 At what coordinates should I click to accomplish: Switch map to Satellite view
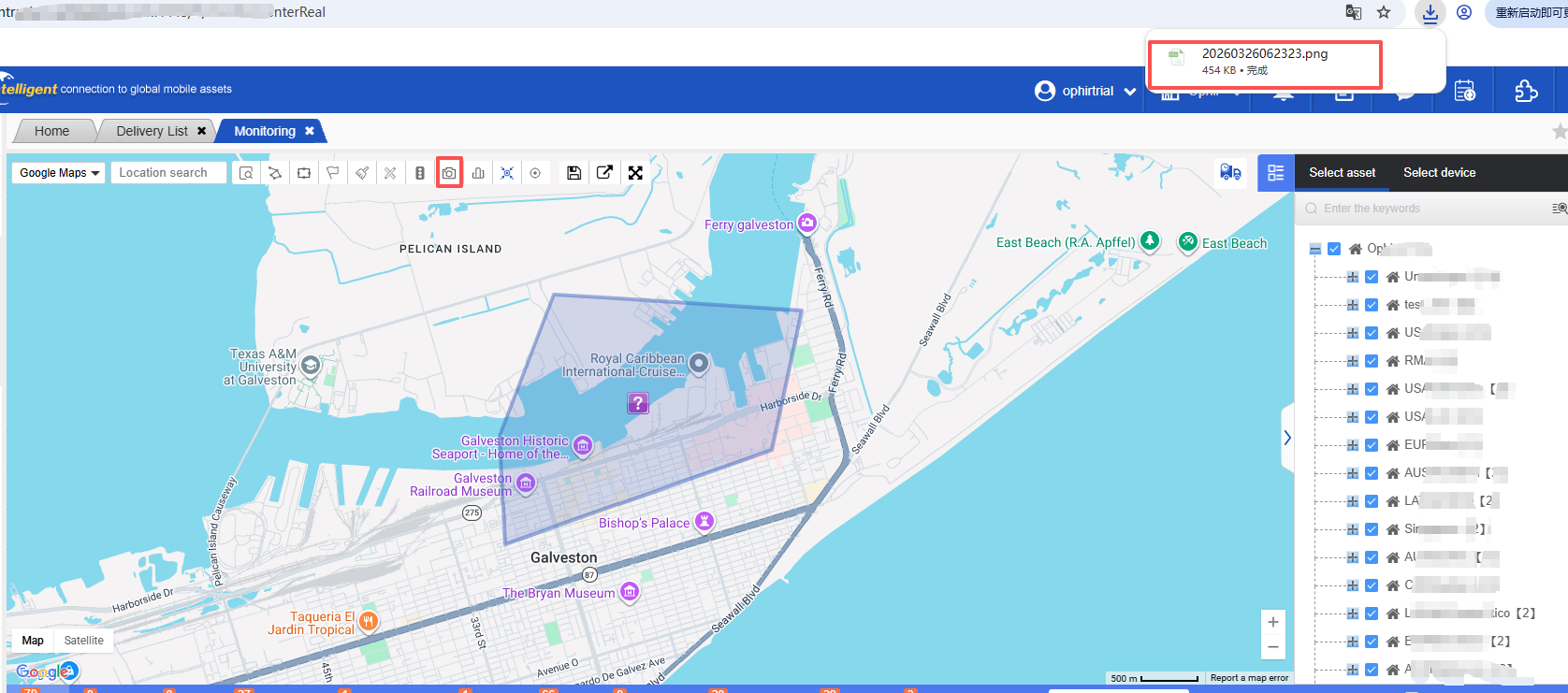pos(83,641)
